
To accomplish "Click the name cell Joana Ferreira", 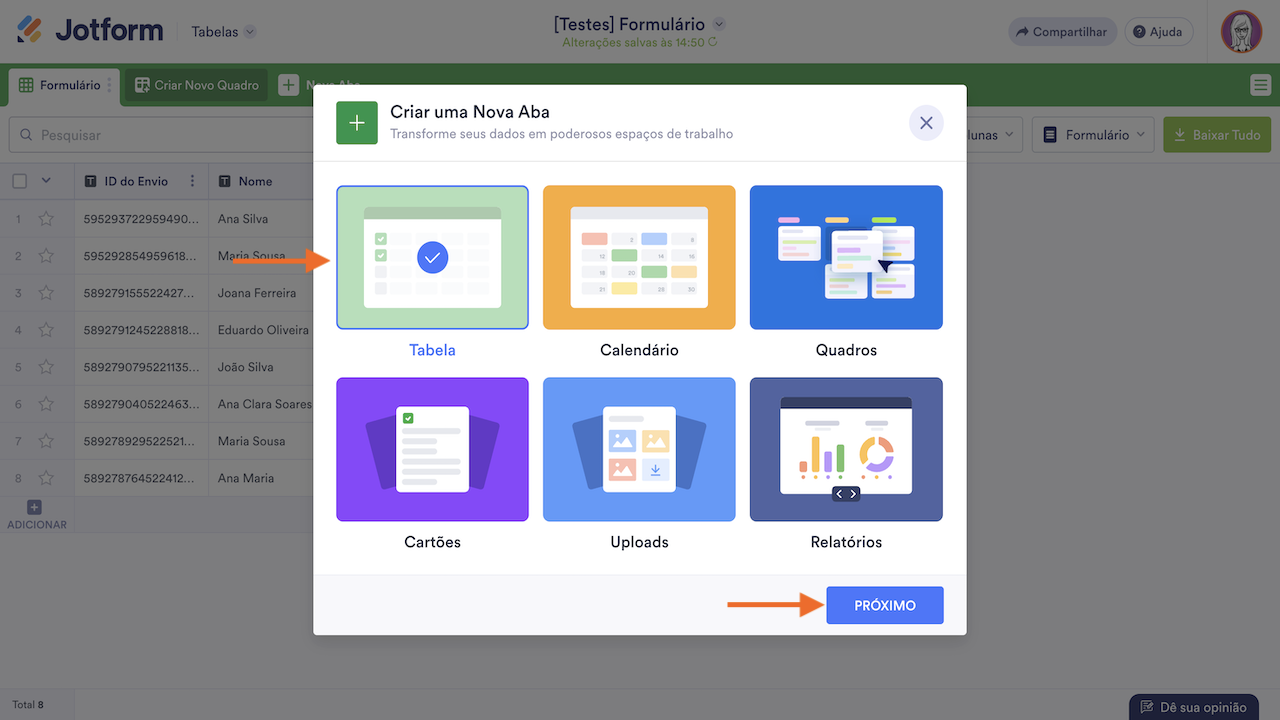I will [261, 293].
